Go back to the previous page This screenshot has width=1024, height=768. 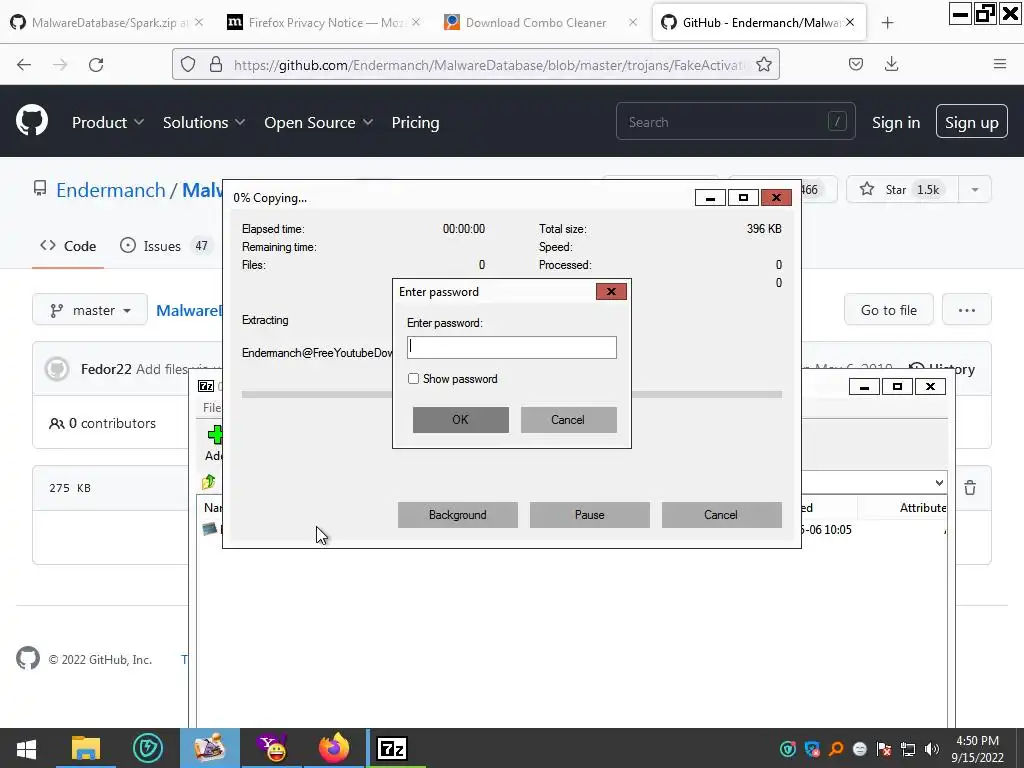24,64
